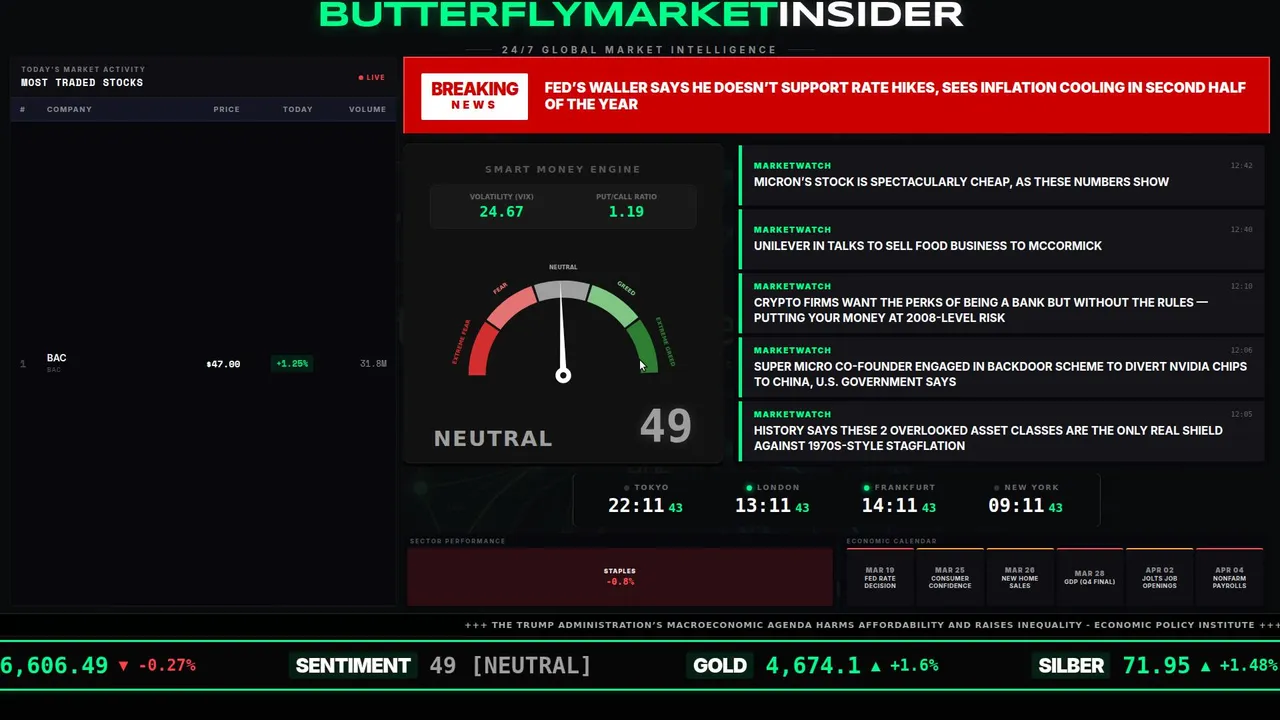1280x720 pixels.
Task: Select the BAC stock row name
Action: (56, 358)
